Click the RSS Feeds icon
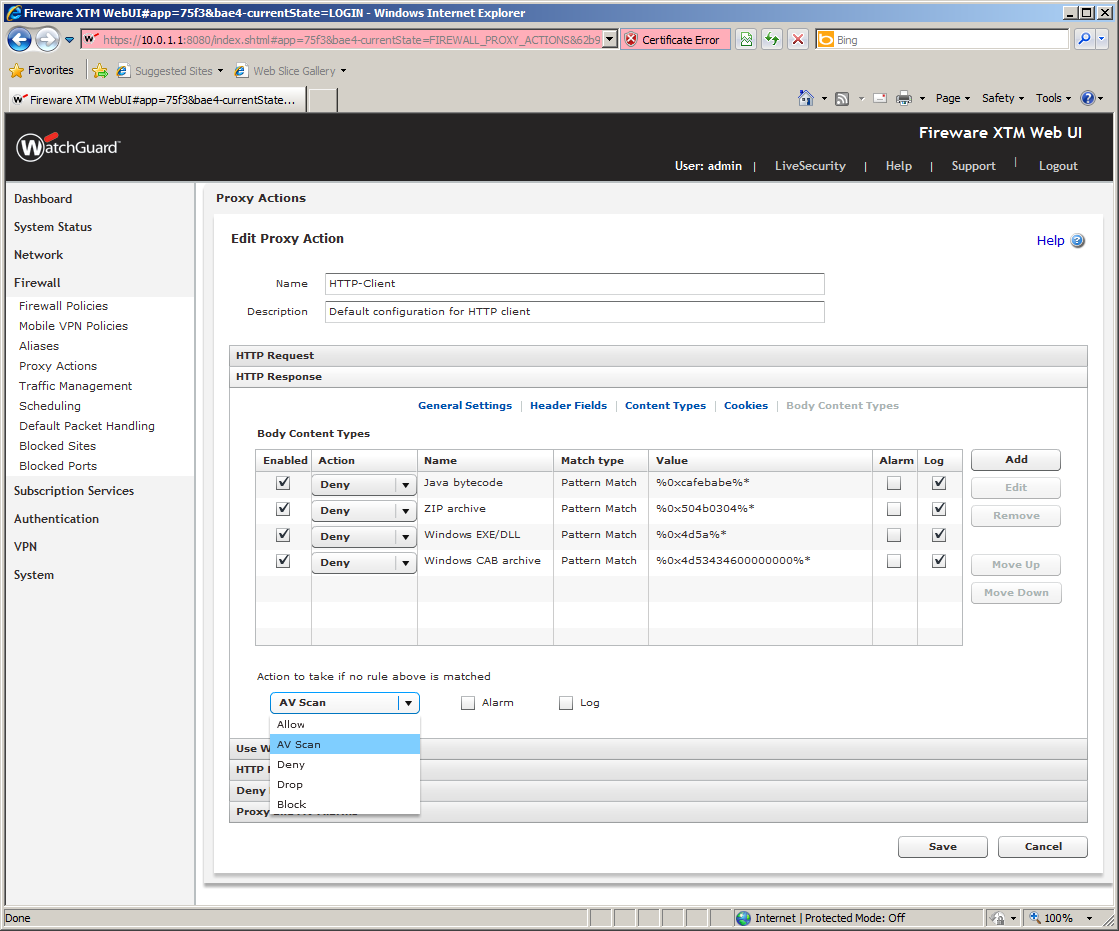The image size is (1119, 931). [x=842, y=98]
